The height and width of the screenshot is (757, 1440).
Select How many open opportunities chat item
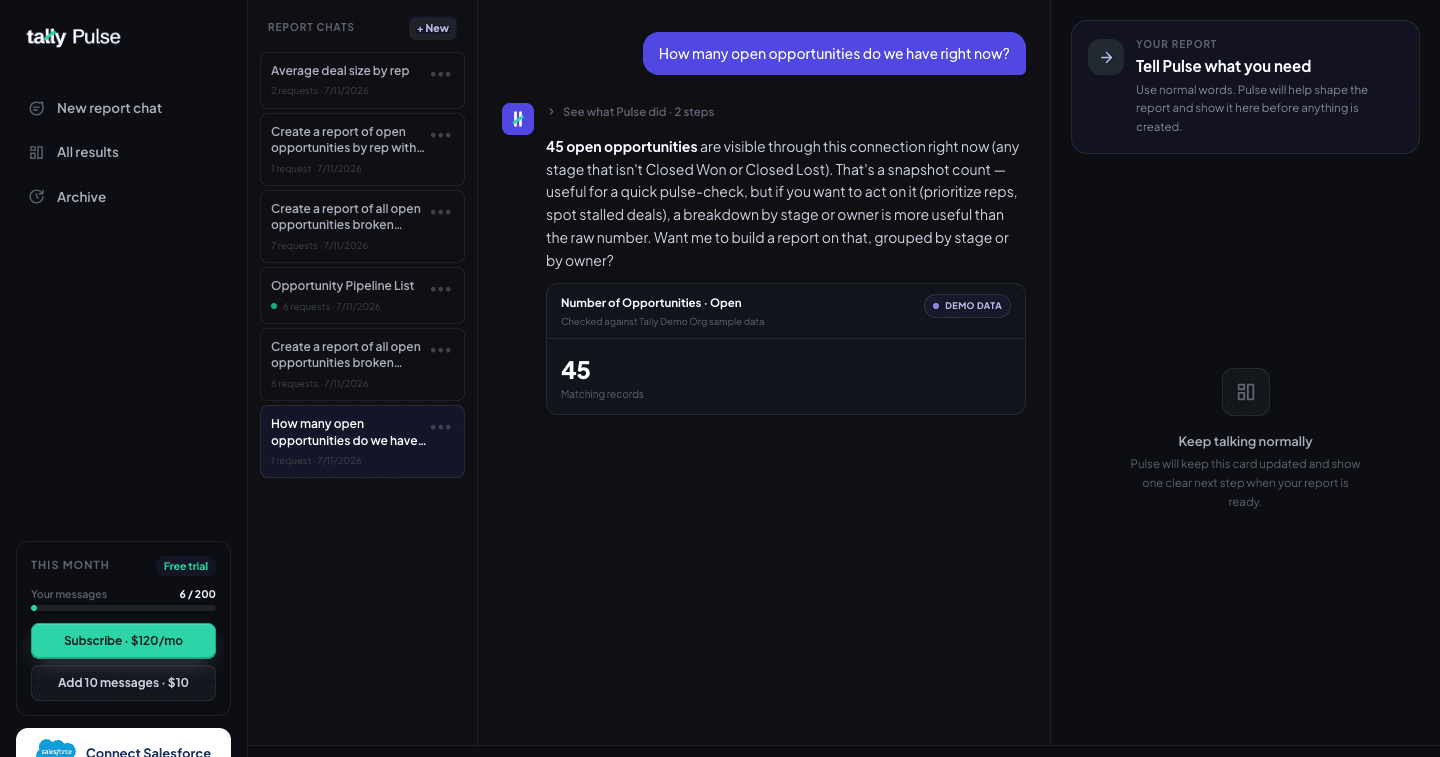pos(362,441)
